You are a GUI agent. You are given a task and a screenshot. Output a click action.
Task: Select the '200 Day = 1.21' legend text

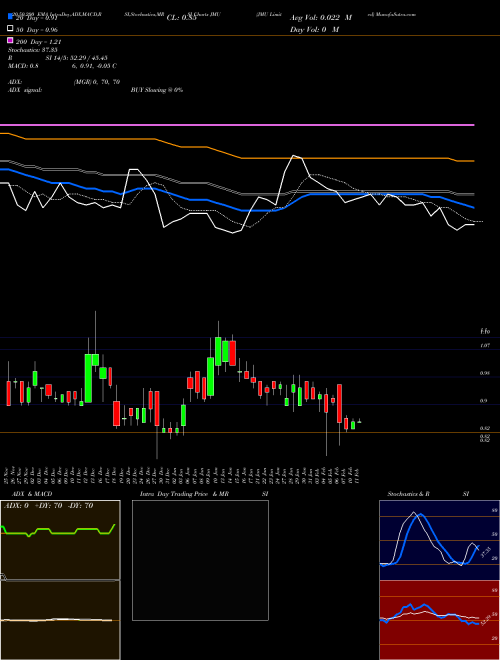(x=38, y=42)
